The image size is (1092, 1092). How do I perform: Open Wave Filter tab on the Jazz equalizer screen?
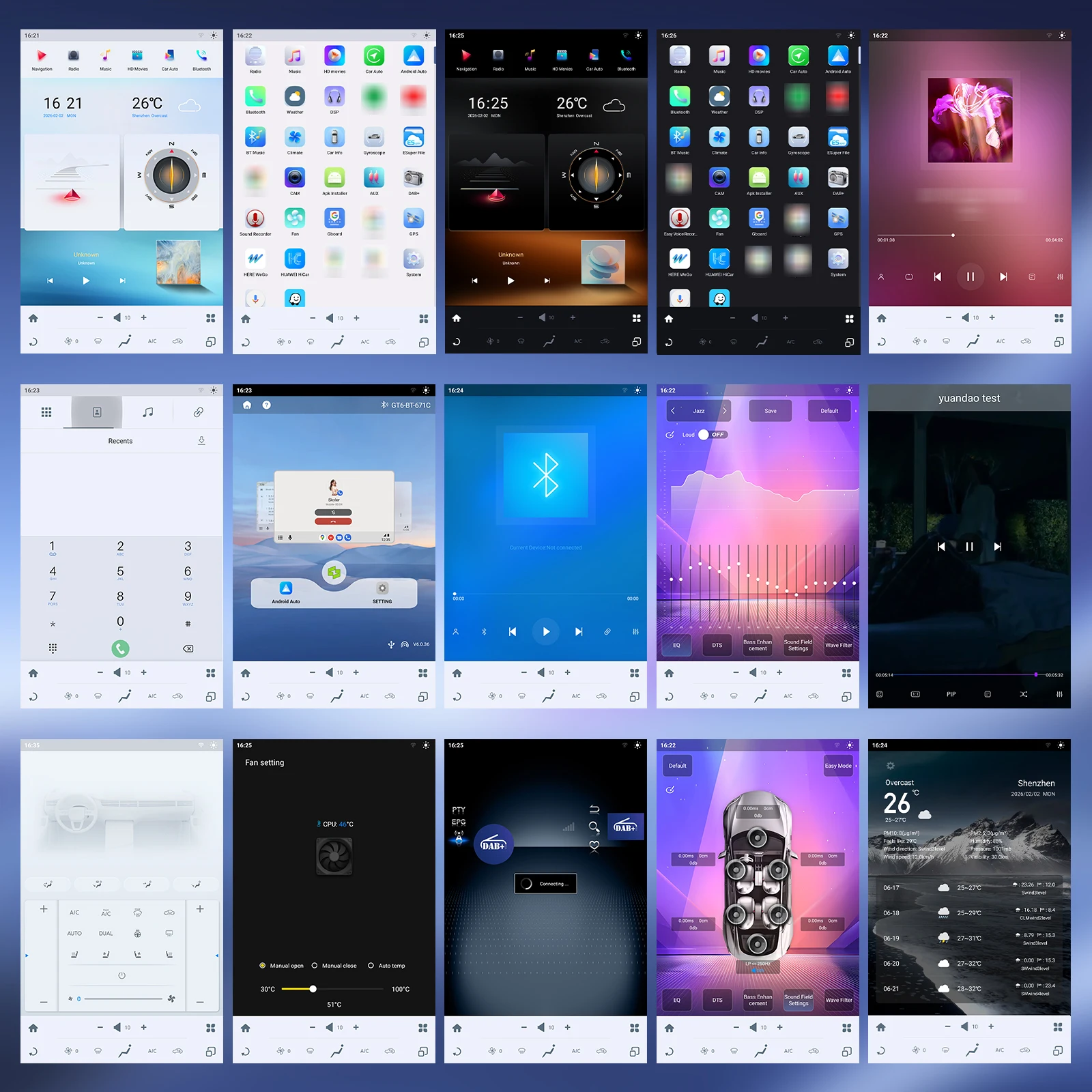[839, 645]
